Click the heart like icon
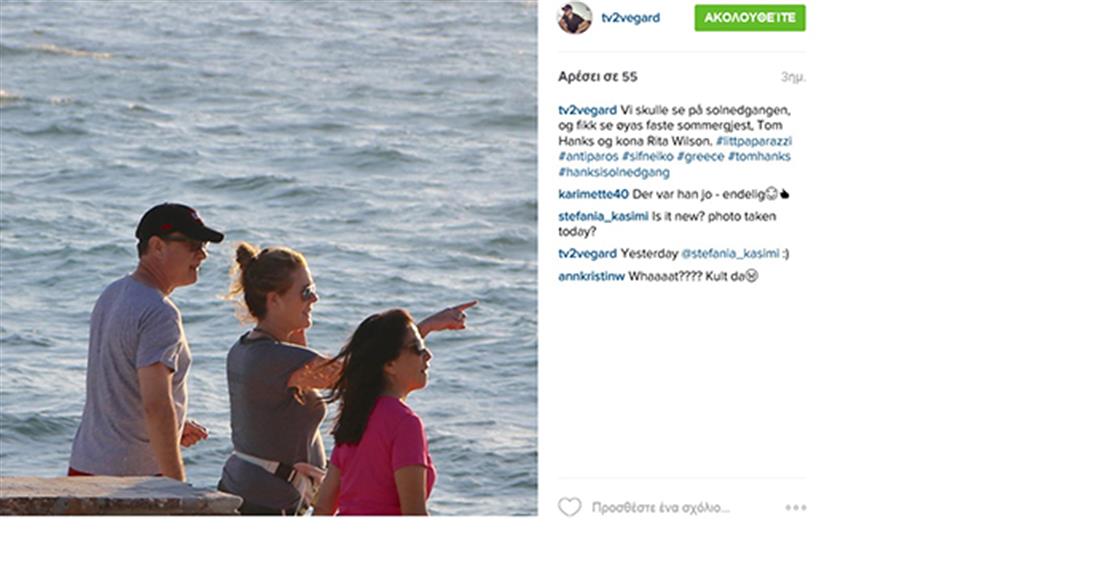 [570, 507]
